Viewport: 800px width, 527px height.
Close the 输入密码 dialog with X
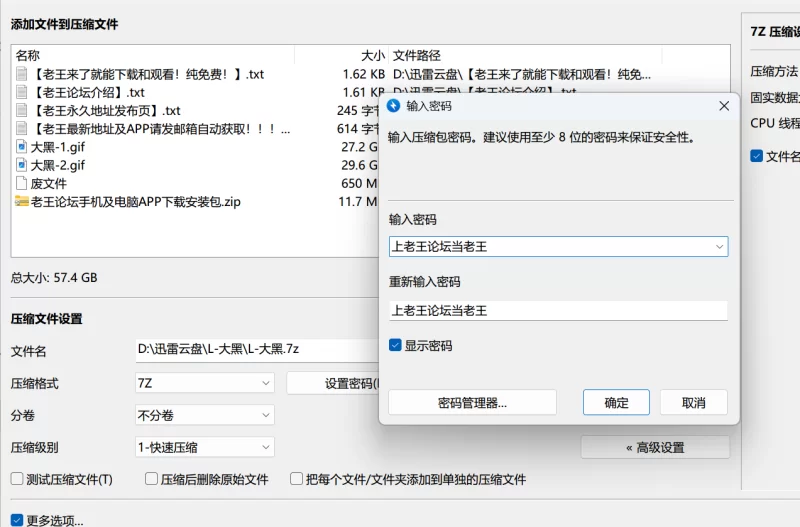[x=723, y=106]
